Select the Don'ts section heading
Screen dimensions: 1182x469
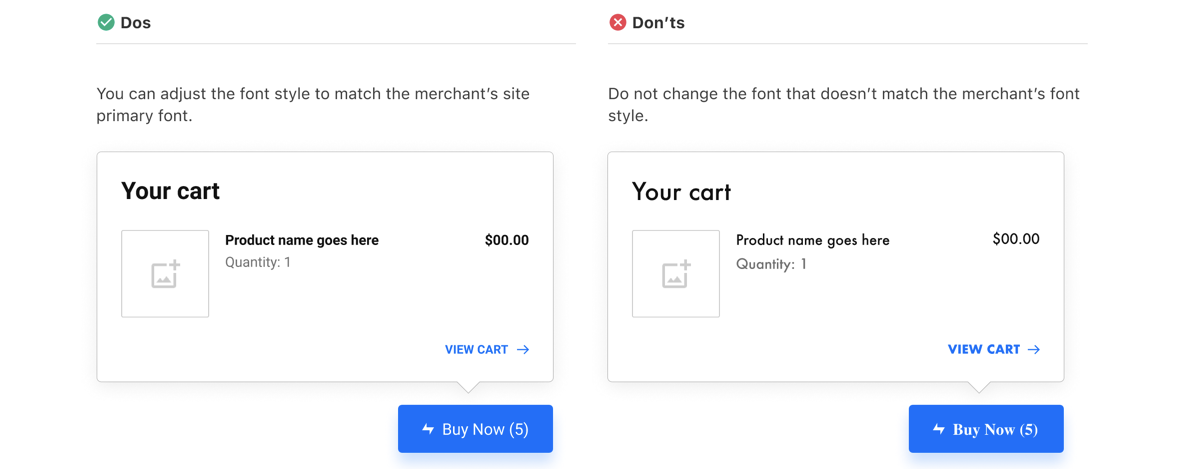pos(658,23)
